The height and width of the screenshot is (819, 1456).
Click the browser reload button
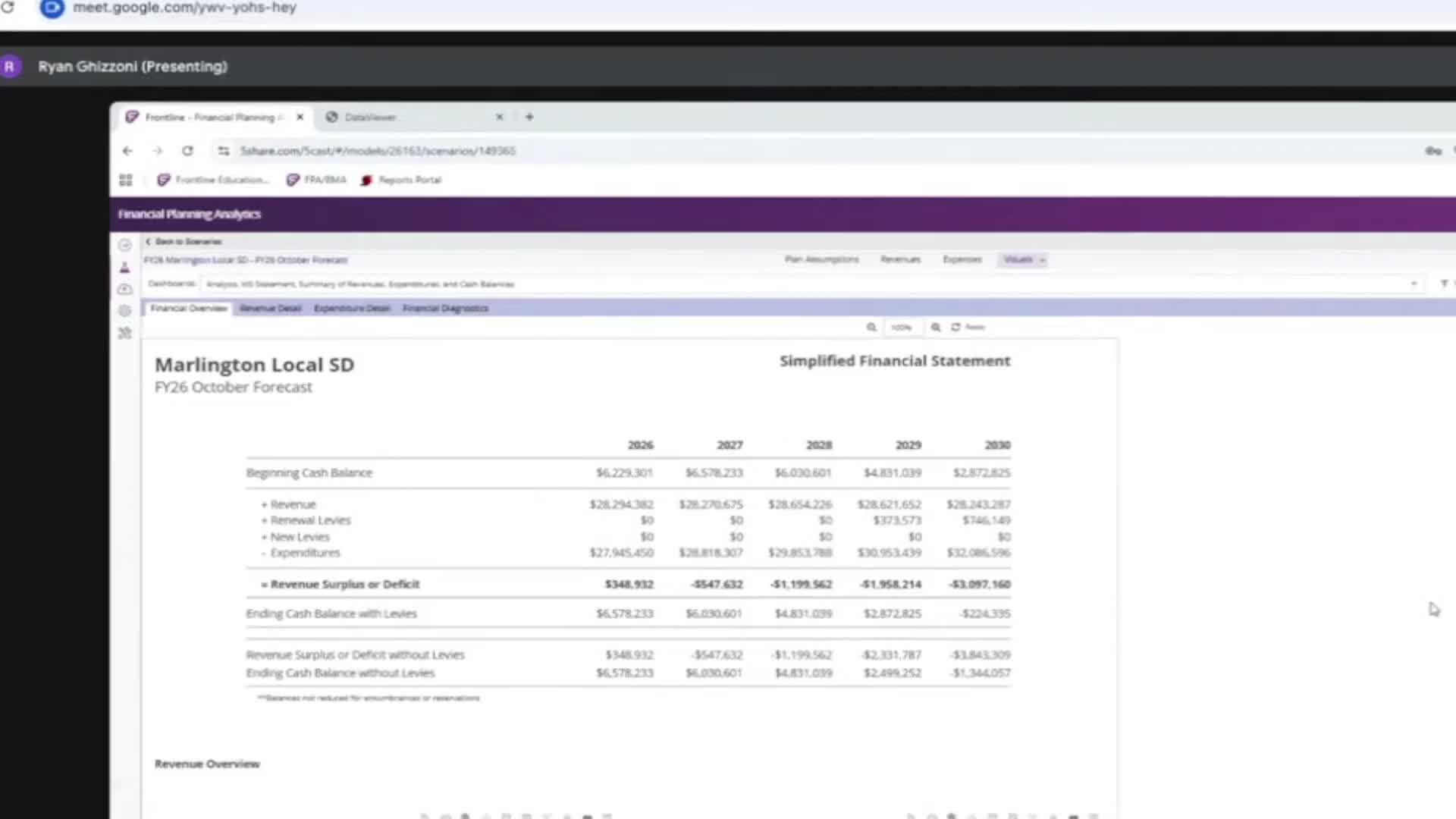pos(187,151)
